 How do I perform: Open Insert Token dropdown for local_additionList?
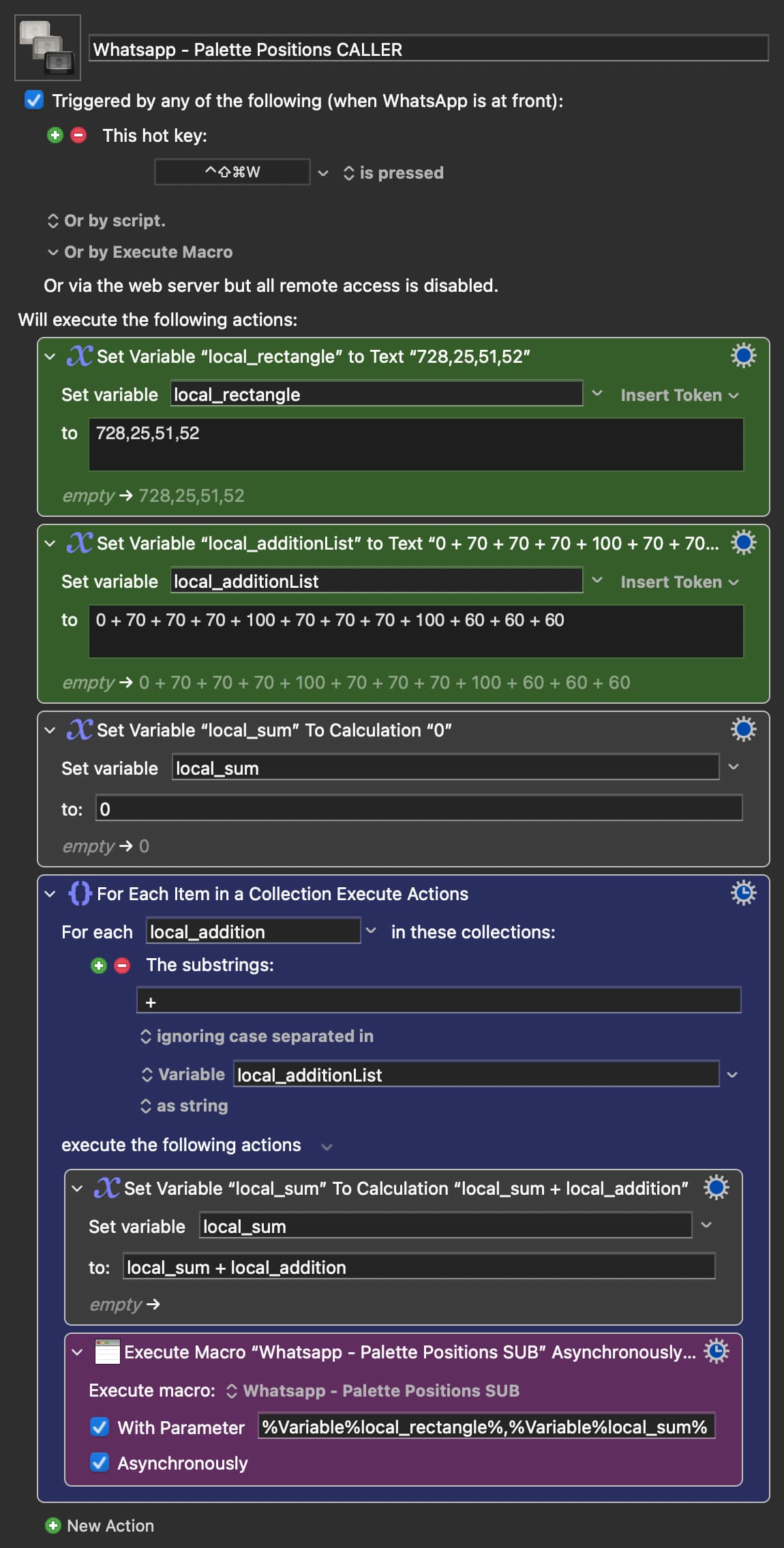(679, 582)
